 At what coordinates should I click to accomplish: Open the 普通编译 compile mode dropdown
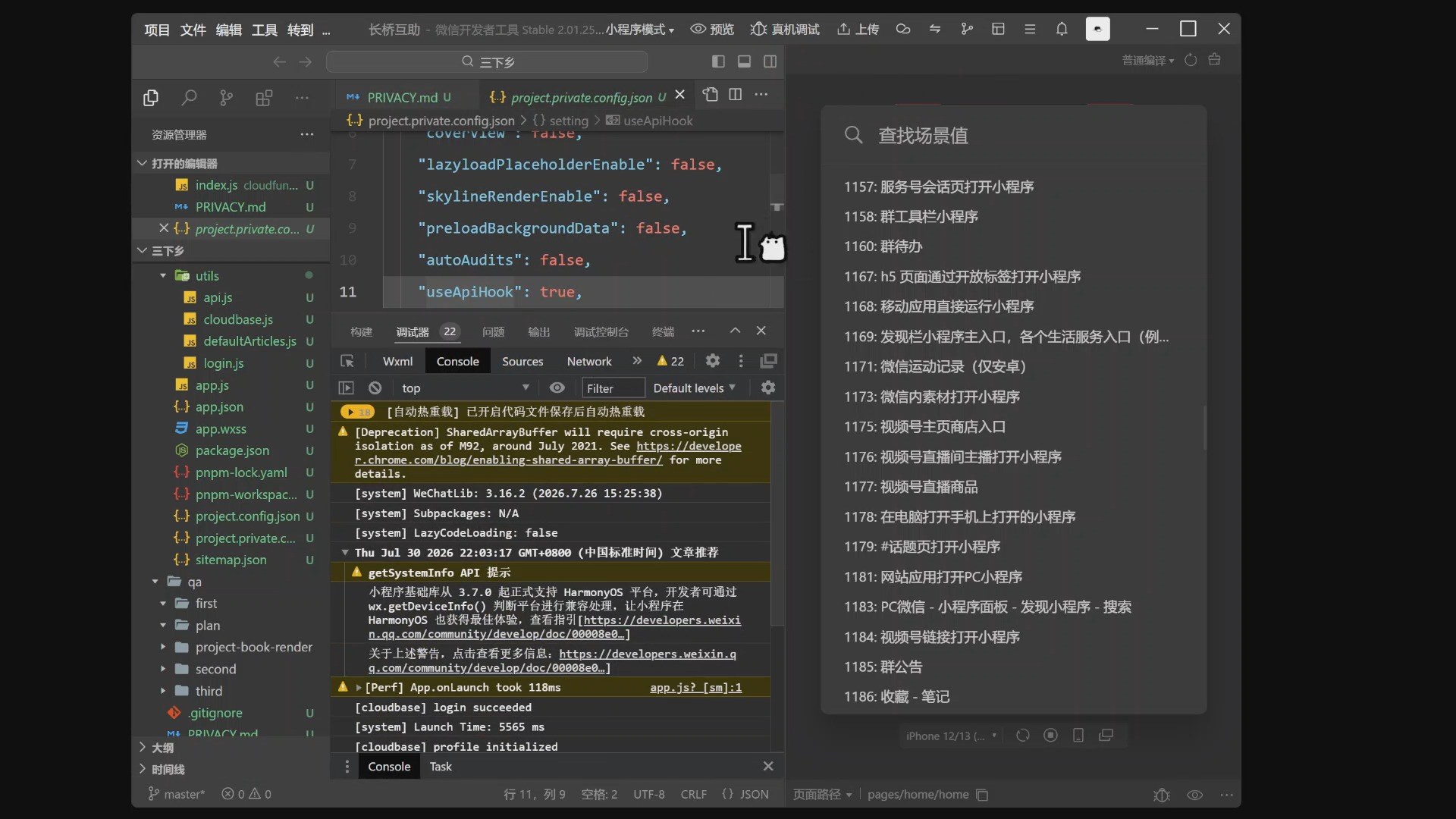tap(1147, 61)
